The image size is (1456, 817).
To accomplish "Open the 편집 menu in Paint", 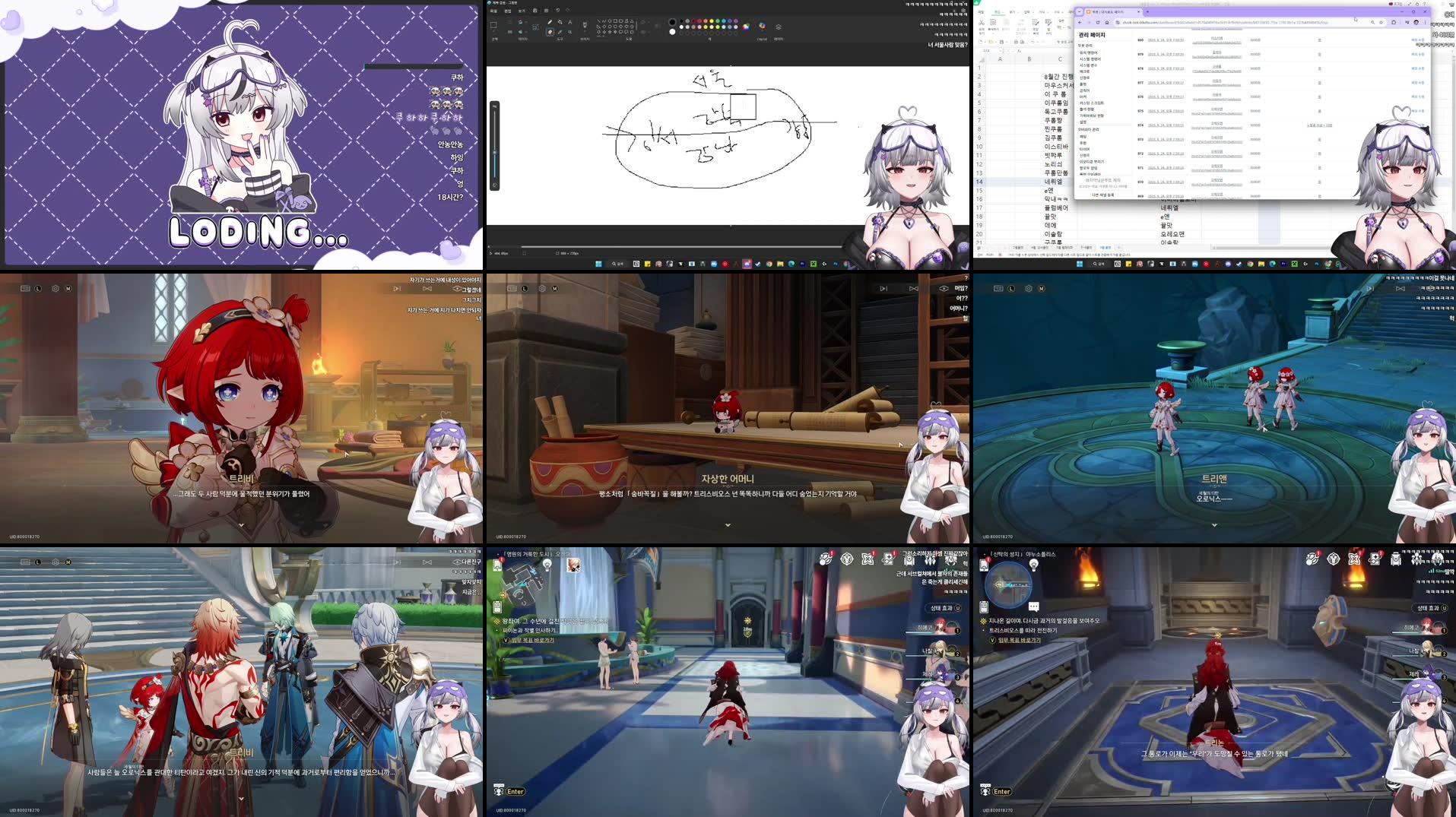I will [508, 11].
